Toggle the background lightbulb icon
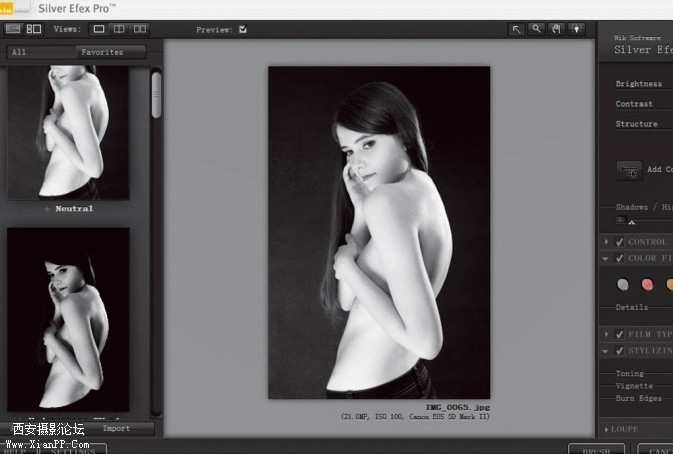Screen dimensions: 673x454 (577, 29)
